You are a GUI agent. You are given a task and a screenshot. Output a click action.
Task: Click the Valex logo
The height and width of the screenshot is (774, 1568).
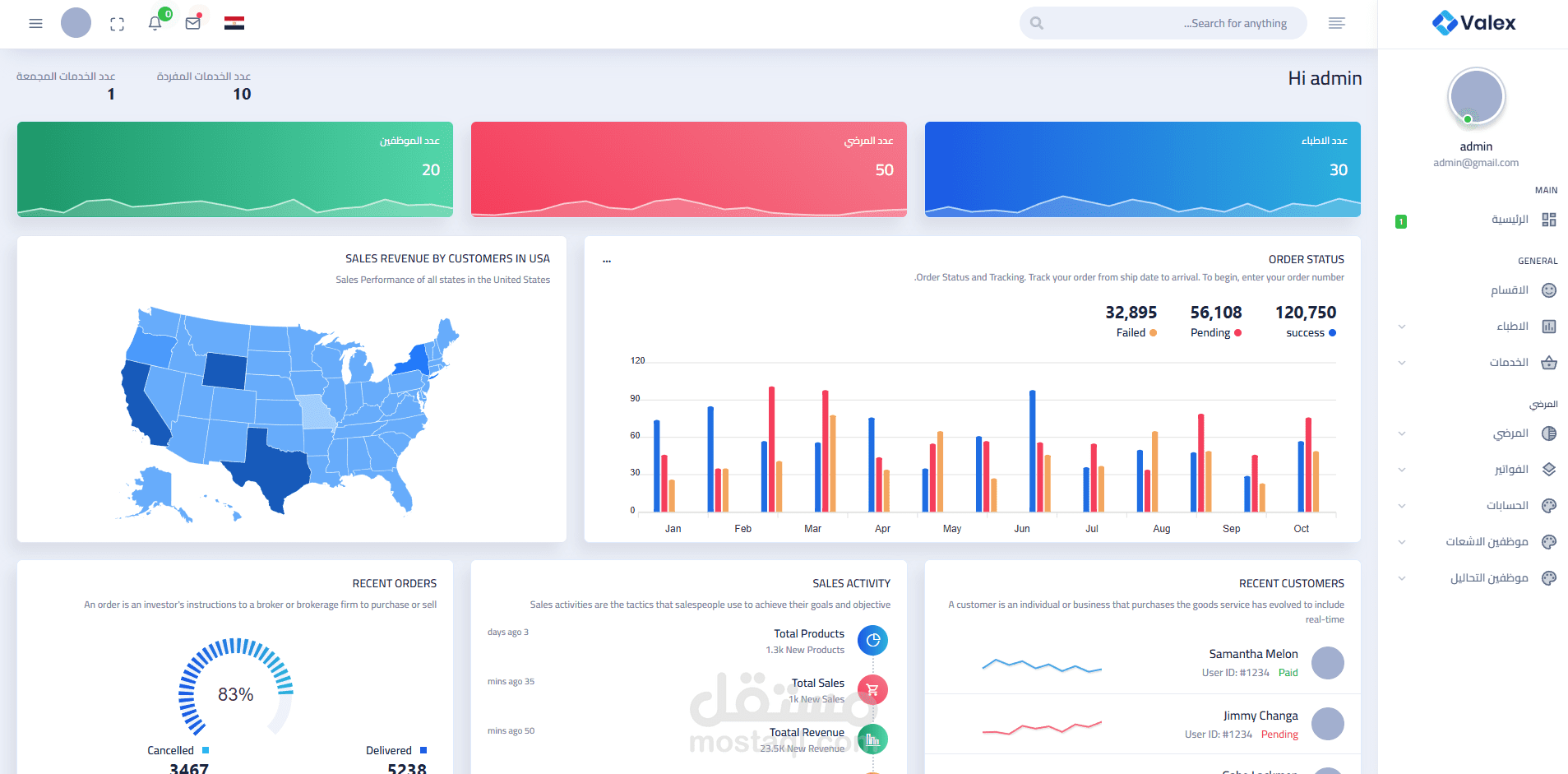(1473, 23)
